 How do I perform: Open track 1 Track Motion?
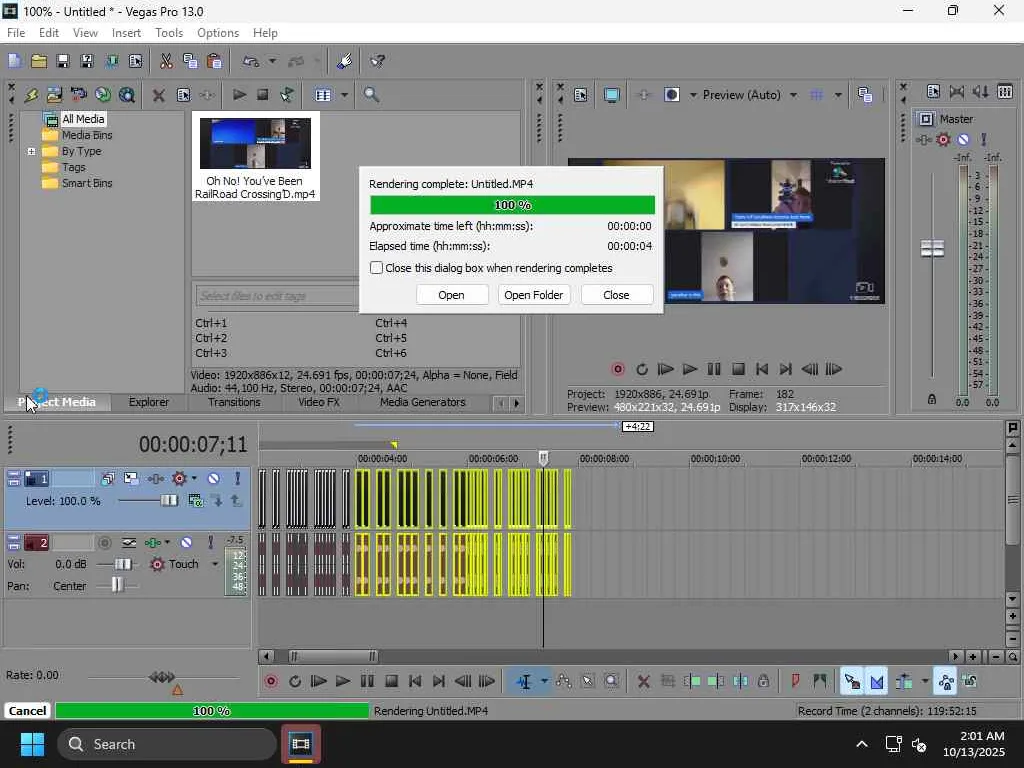(131, 479)
